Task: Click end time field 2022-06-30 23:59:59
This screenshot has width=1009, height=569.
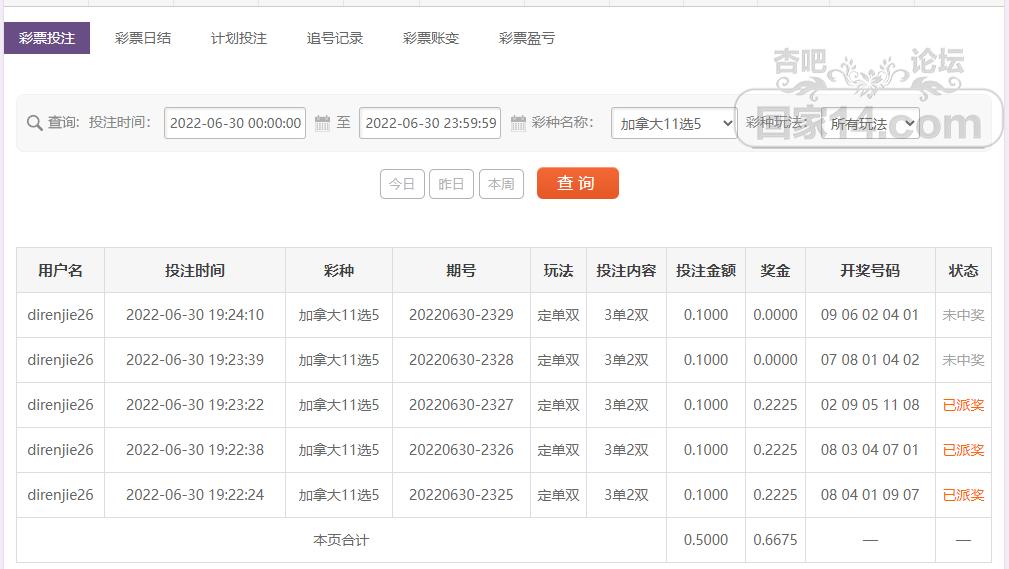Action: [x=430, y=123]
